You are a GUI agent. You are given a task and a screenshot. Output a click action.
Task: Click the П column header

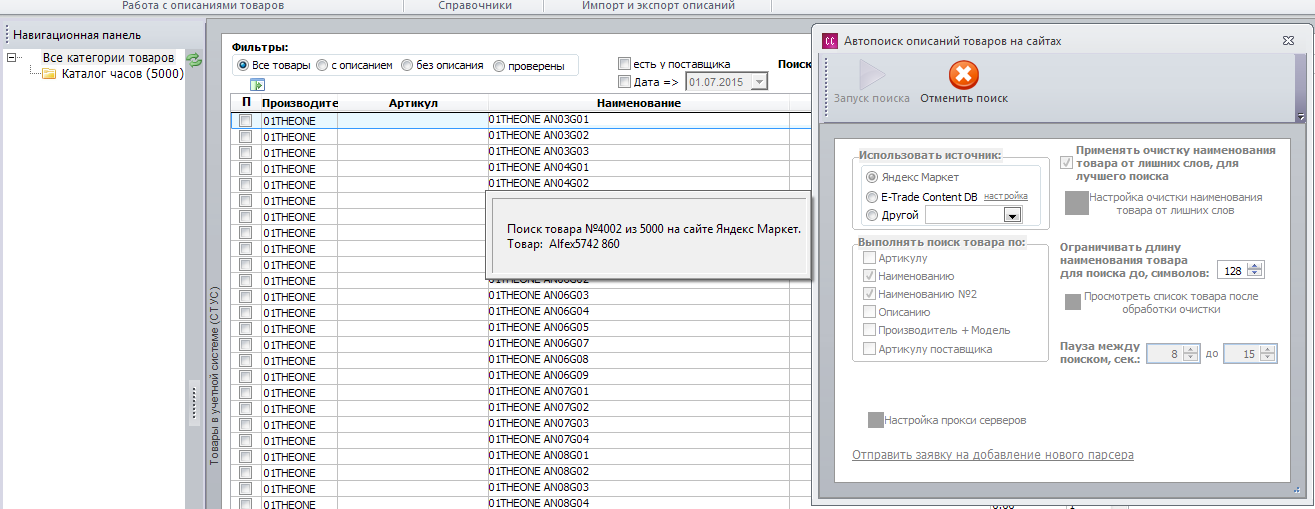(246, 103)
